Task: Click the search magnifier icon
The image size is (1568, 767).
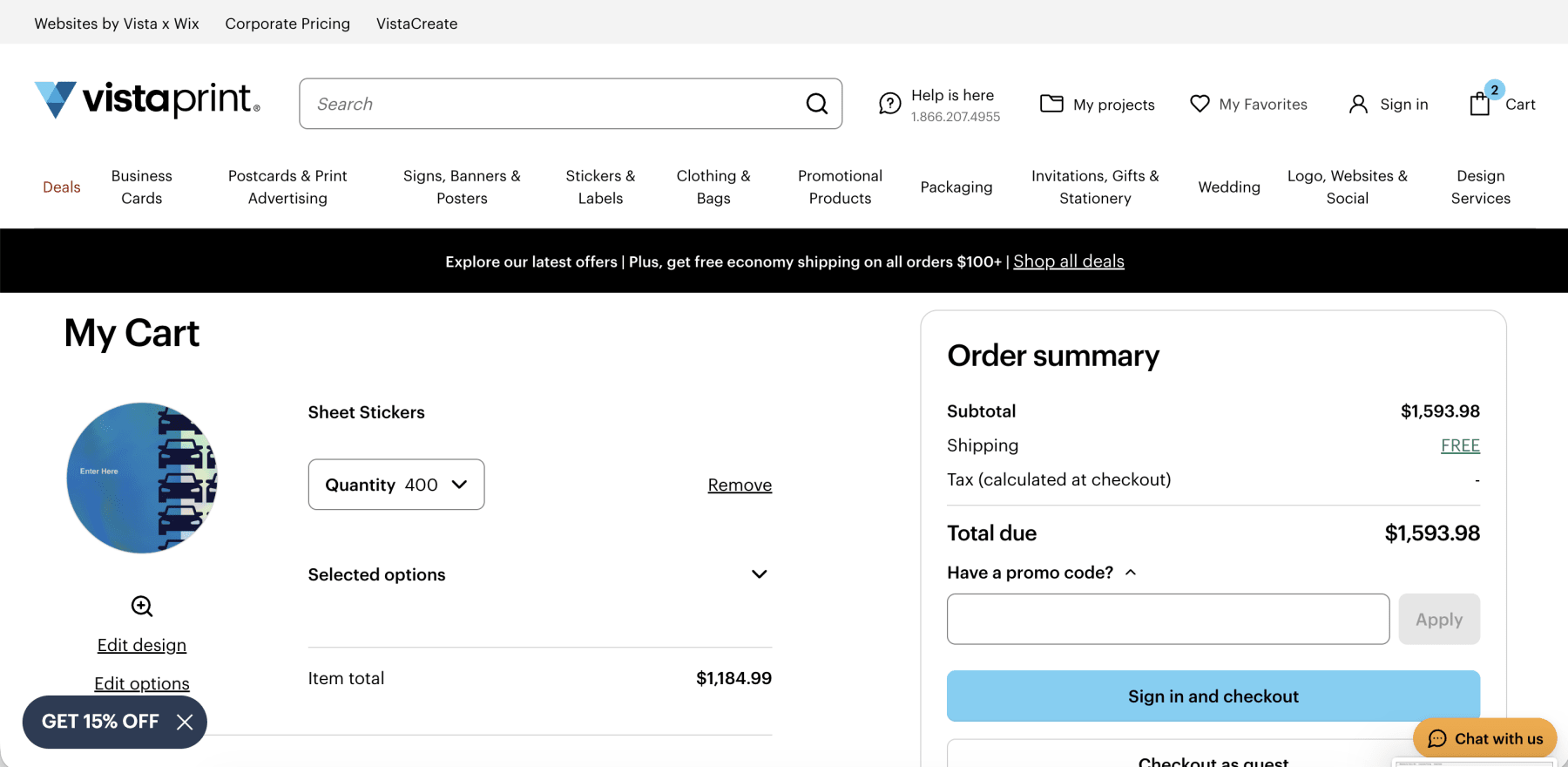Action: 817,104
